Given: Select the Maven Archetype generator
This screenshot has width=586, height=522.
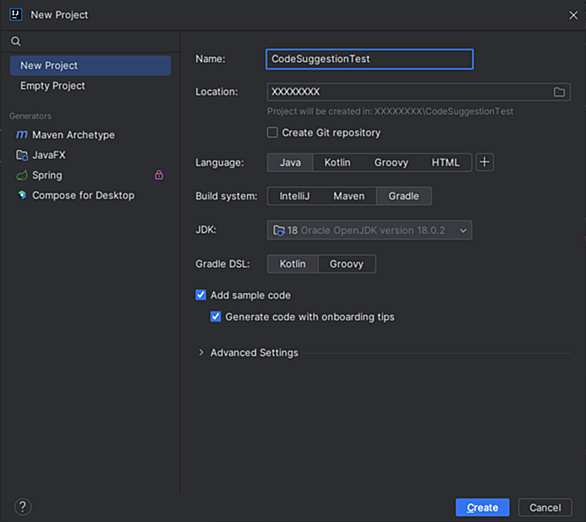Looking at the screenshot, I should pyautogui.click(x=65, y=135).
